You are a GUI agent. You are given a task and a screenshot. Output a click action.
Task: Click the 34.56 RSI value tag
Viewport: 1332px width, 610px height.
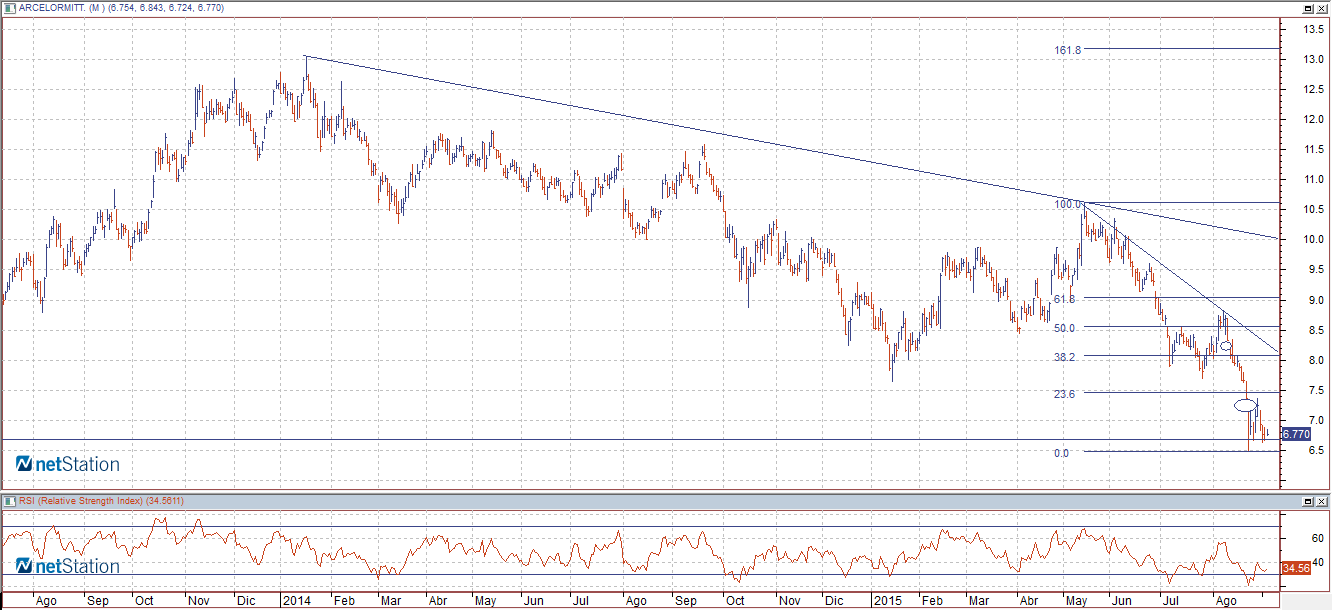[x=1295, y=568]
